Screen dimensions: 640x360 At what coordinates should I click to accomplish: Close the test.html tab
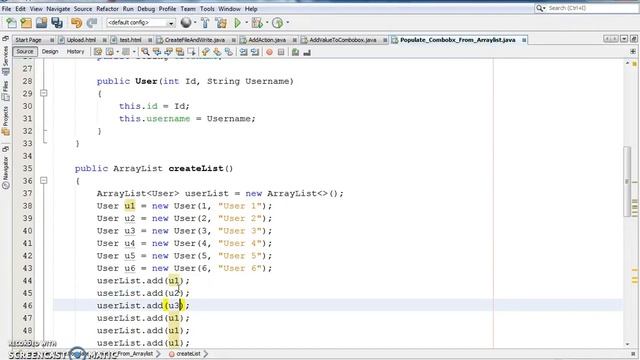click(150, 40)
